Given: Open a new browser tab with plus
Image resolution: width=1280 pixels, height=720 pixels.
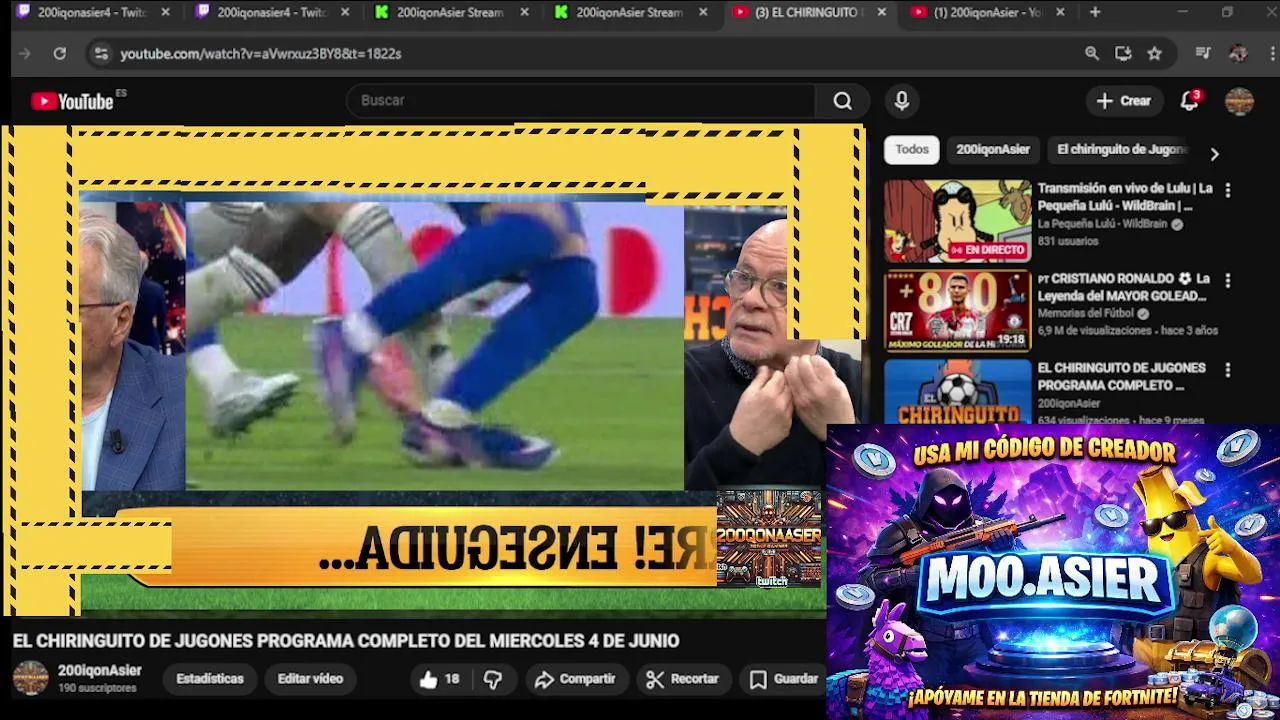Looking at the screenshot, I should pyautogui.click(x=1095, y=12).
